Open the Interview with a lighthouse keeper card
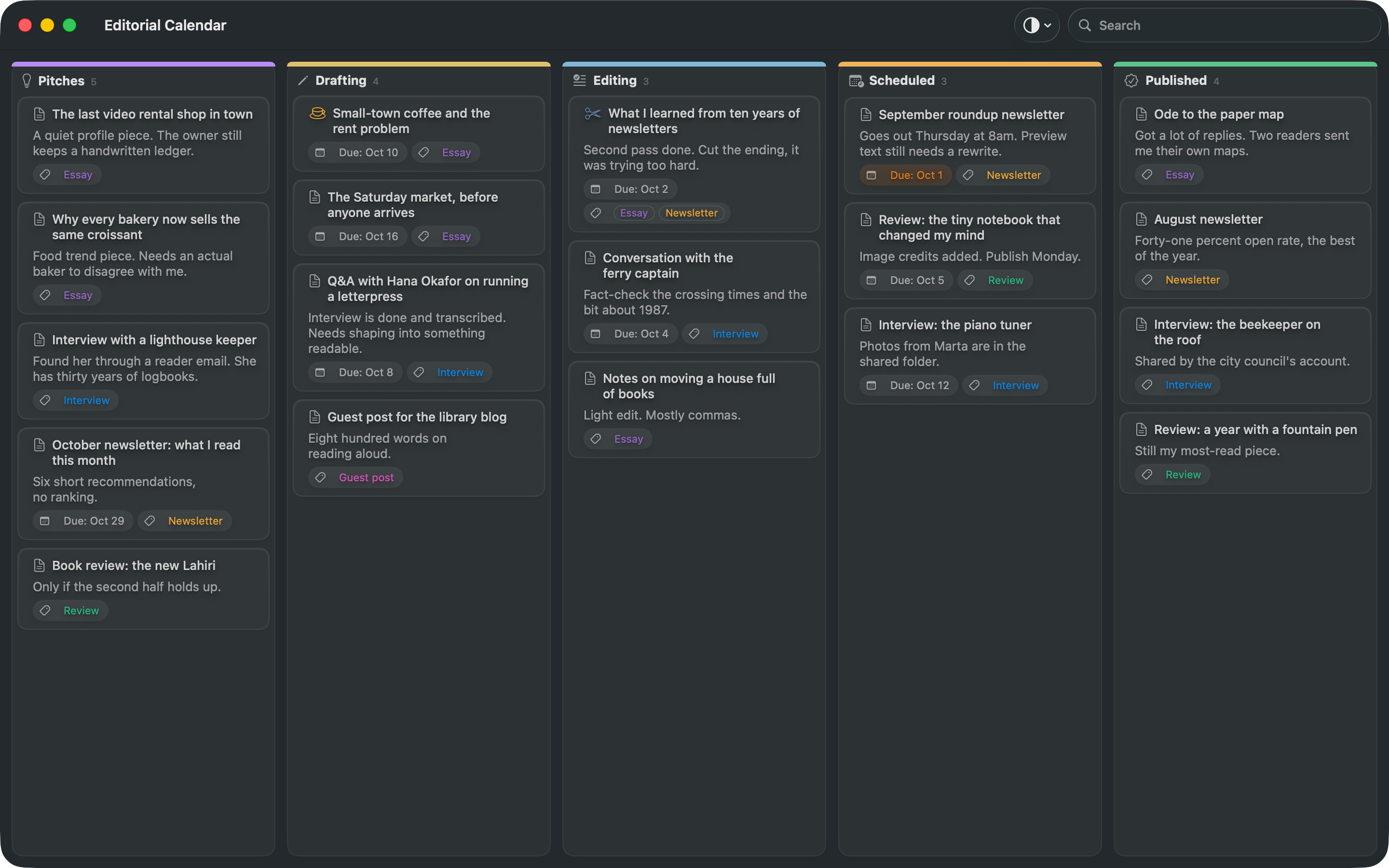Viewport: 1389px width, 868px height. point(144,371)
